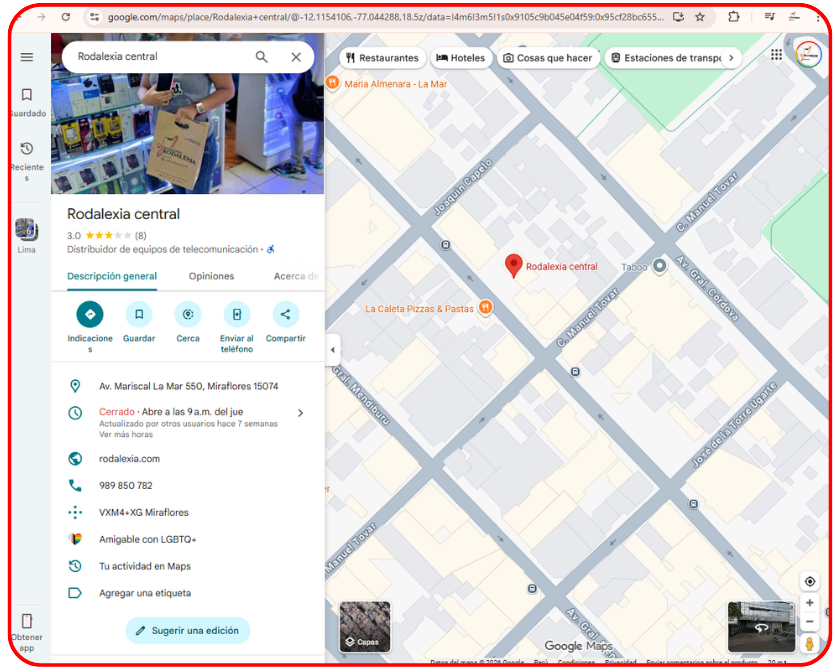This screenshot has height=672, width=835.
Task: Select the Restaurantes filter chip
Action: tap(382, 58)
